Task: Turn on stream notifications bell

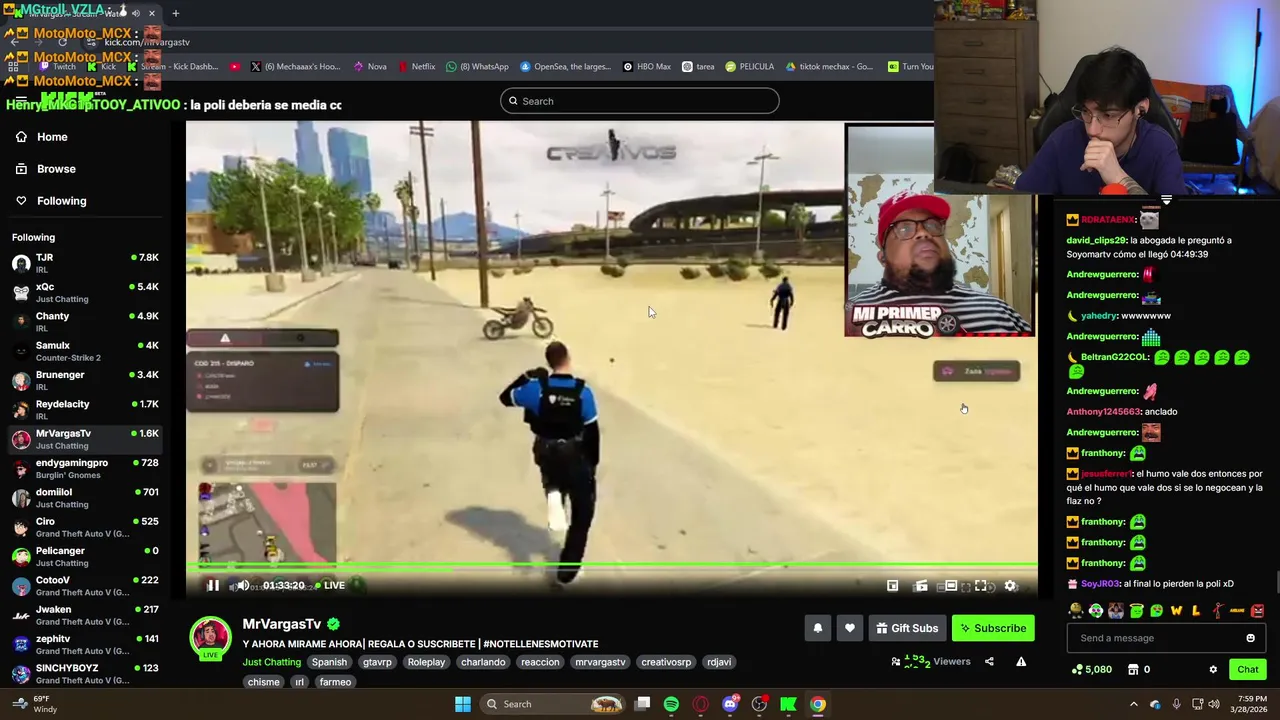Action: coord(817,628)
